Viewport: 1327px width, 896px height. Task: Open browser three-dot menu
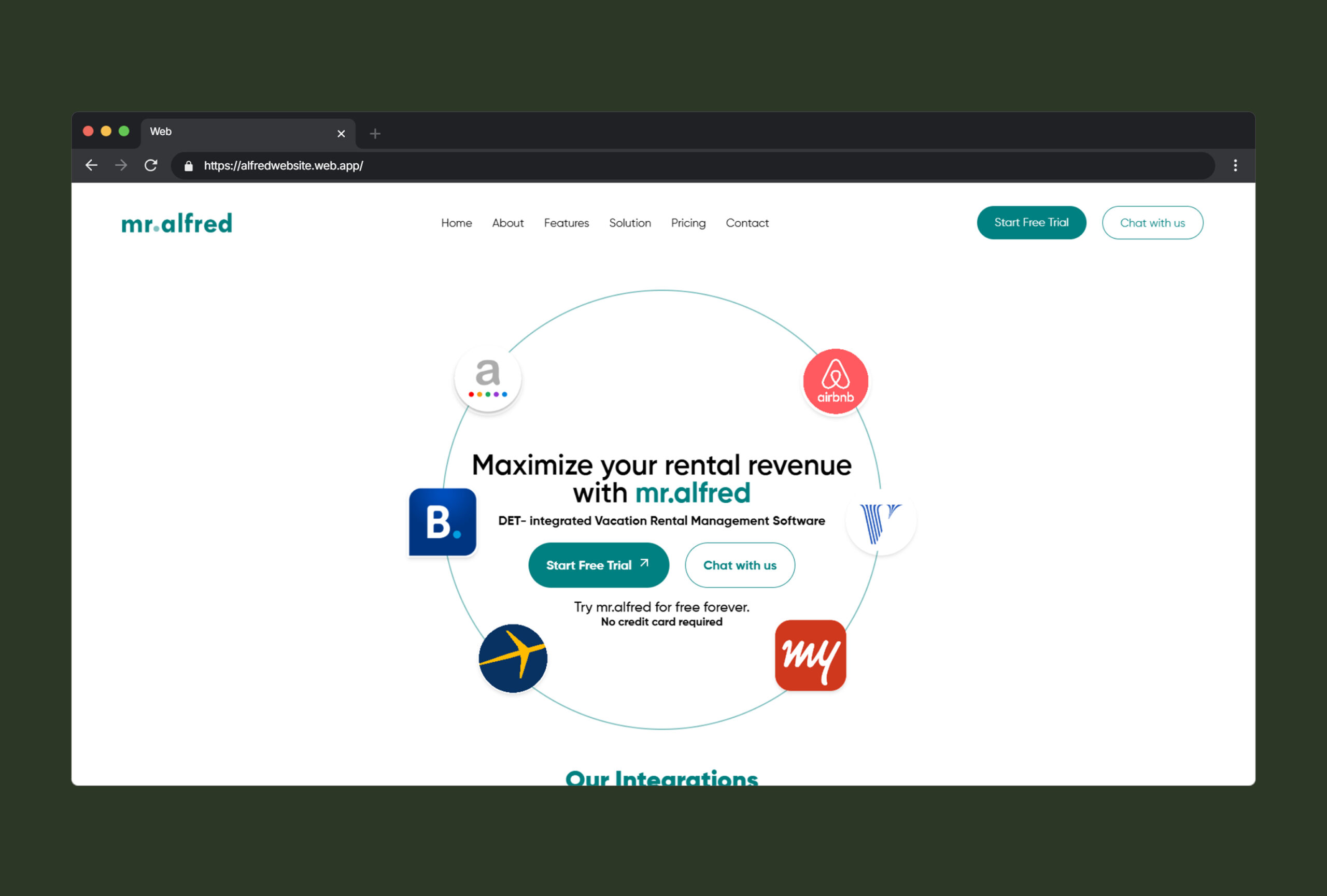[x=1235, y=165]
